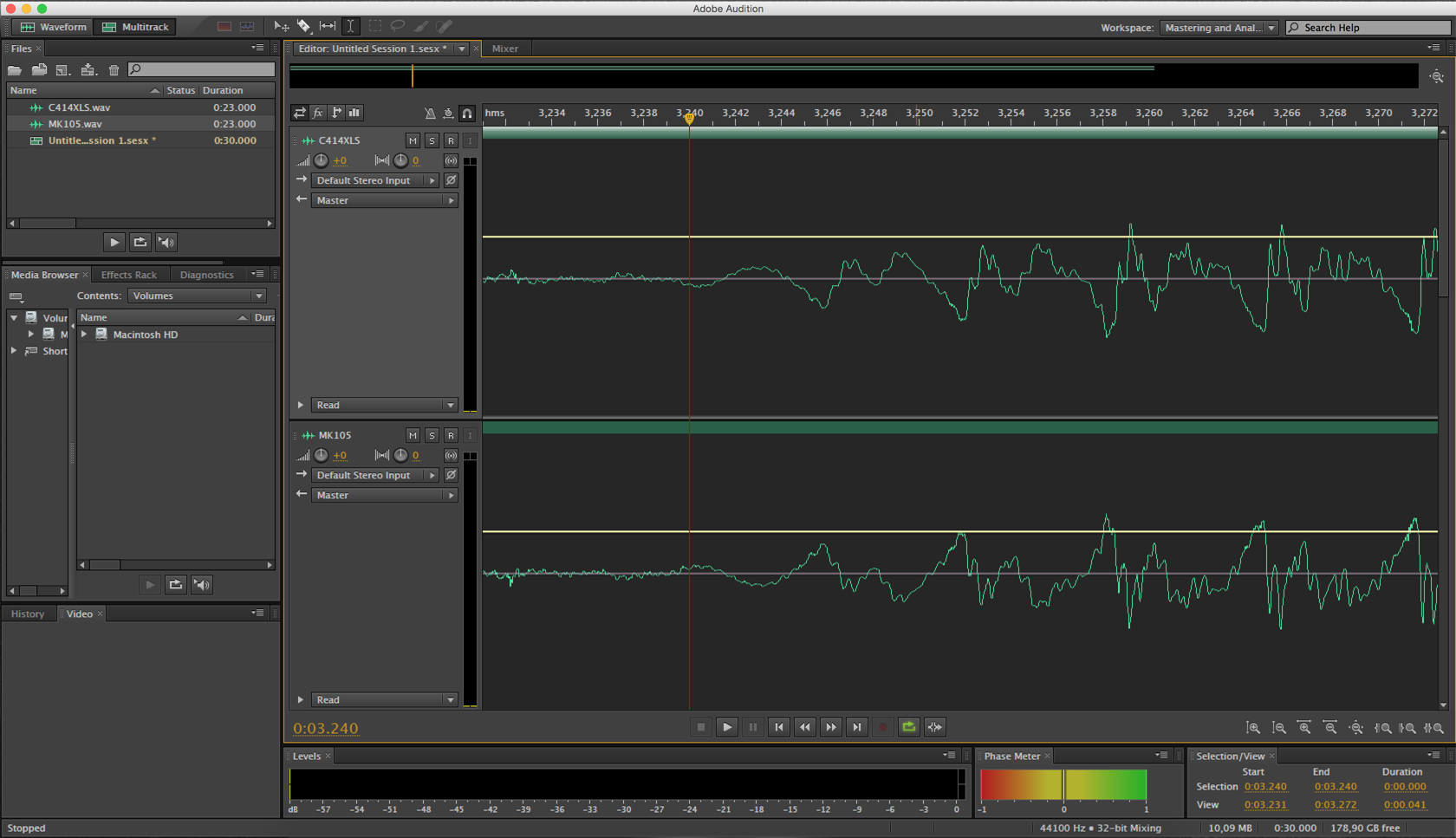Image resolution: width=1456 pixels, height=838 pixels.
Task: Zoom to selection in the editor
Action: pos(1433,728)
